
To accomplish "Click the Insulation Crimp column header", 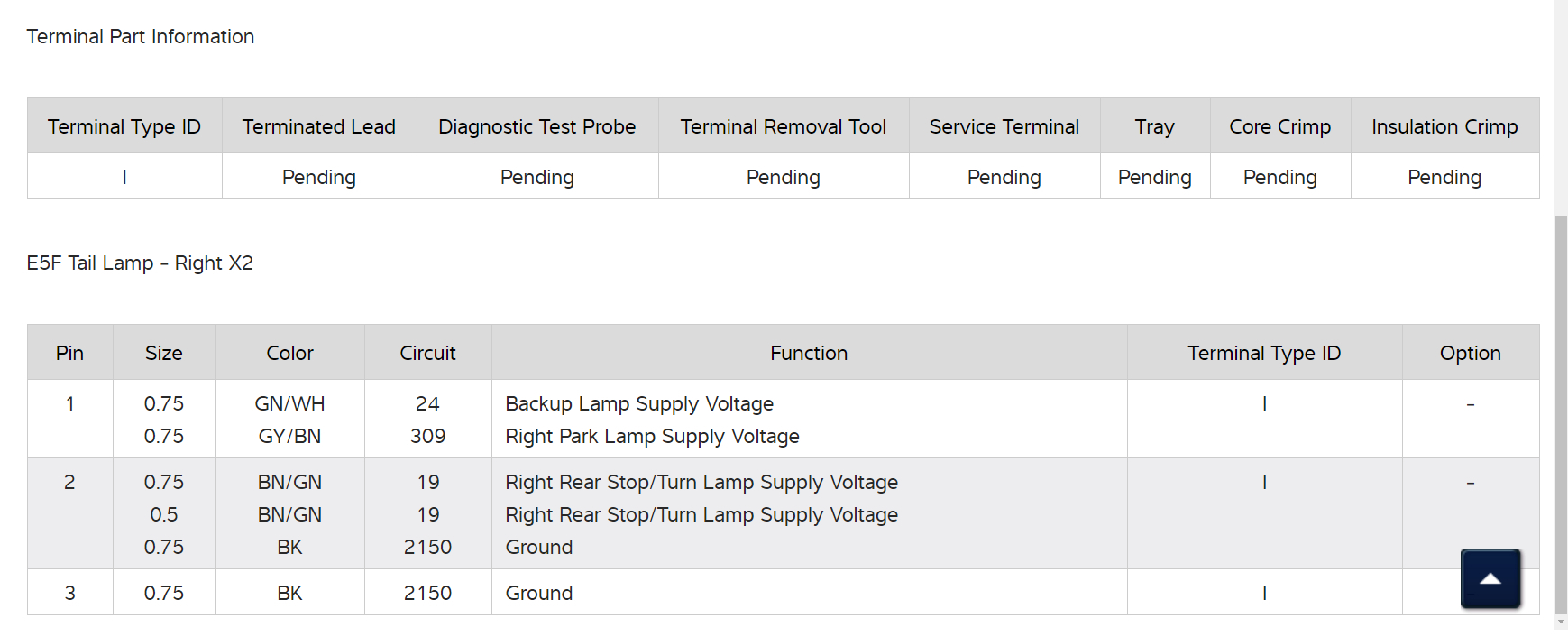I will tap(1444, 127).
